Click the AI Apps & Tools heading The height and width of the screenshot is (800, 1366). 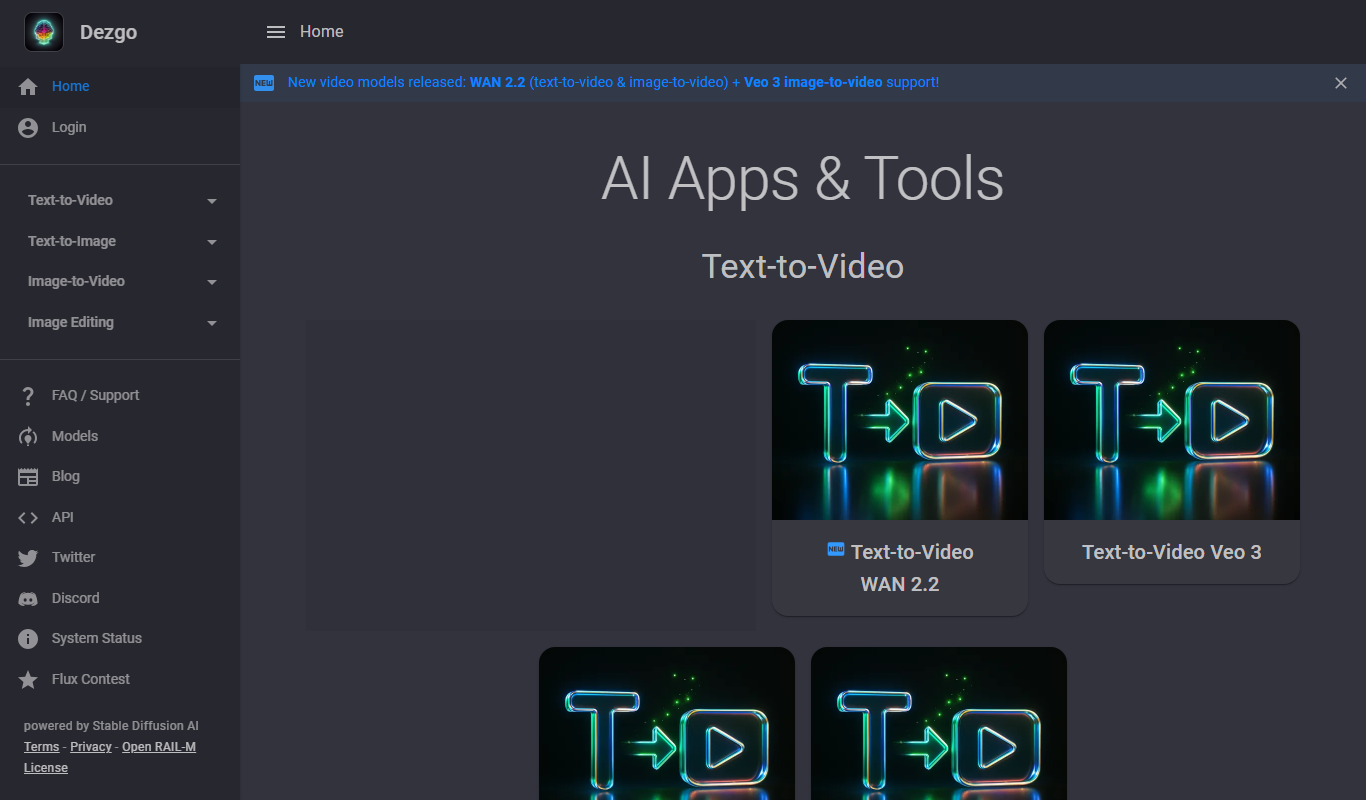pyautogui.click(x=803, y=179)
